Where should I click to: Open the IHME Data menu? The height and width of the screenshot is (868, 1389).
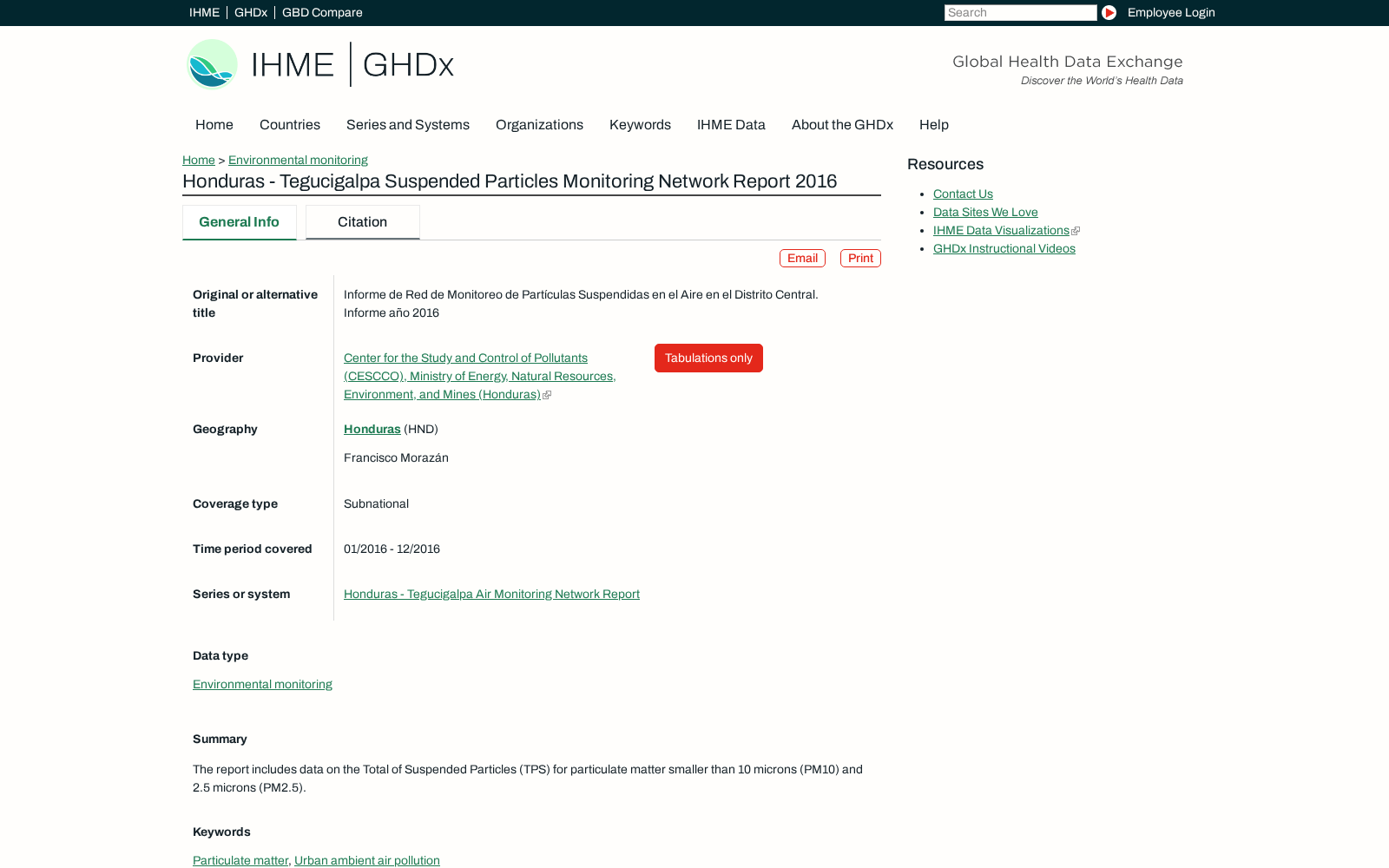click(x=731, y=125)
